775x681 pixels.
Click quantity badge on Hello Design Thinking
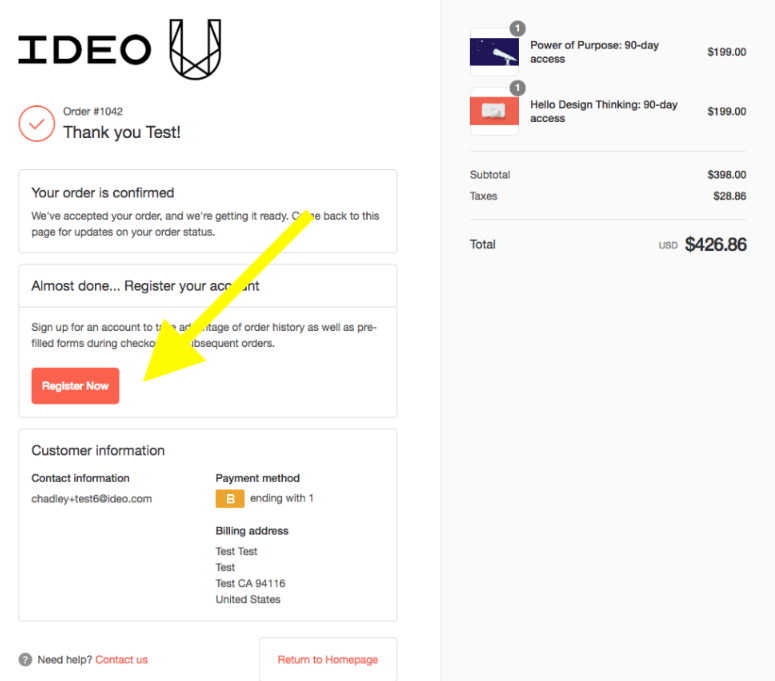tap(517, 88)
